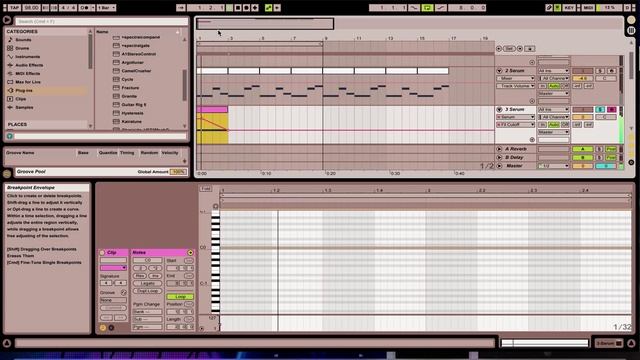Screen dimensions: 640x360
Task: Click the transport Stop button
Action: [238, 8]
